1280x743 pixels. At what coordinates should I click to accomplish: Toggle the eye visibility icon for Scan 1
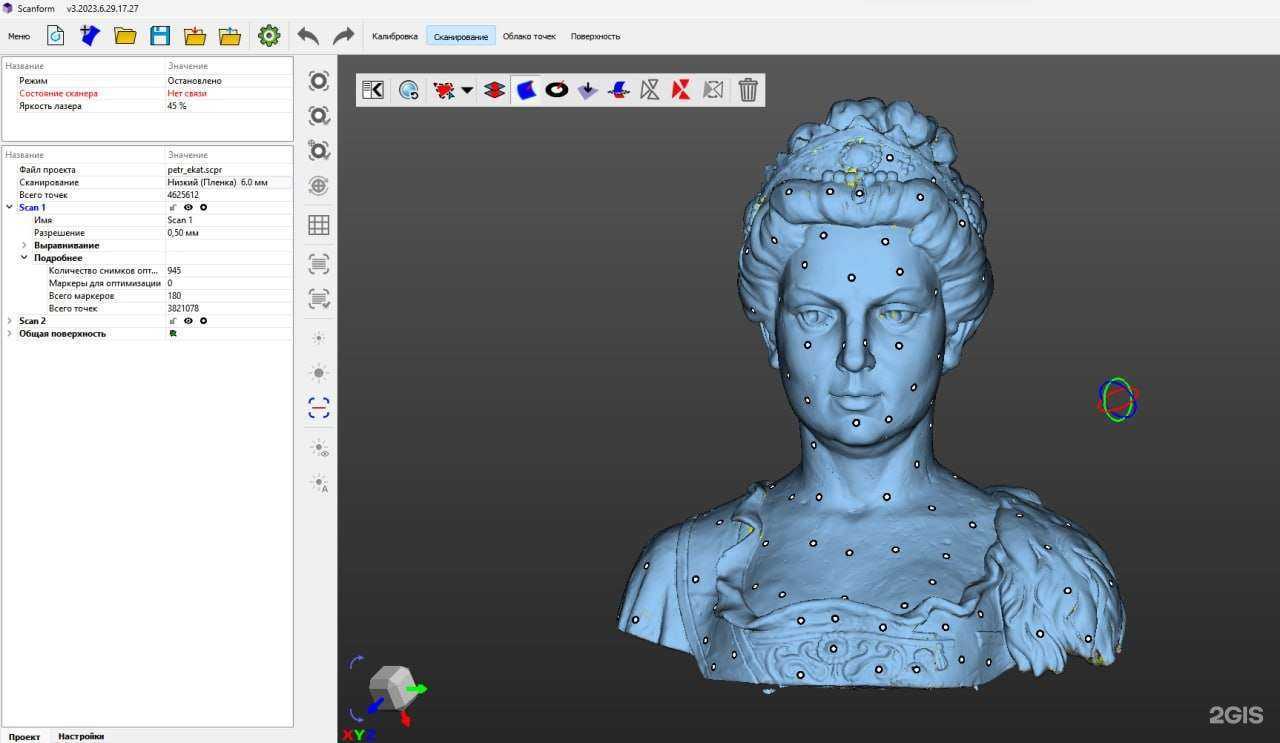pyautogui.click(x=188, y=208)
